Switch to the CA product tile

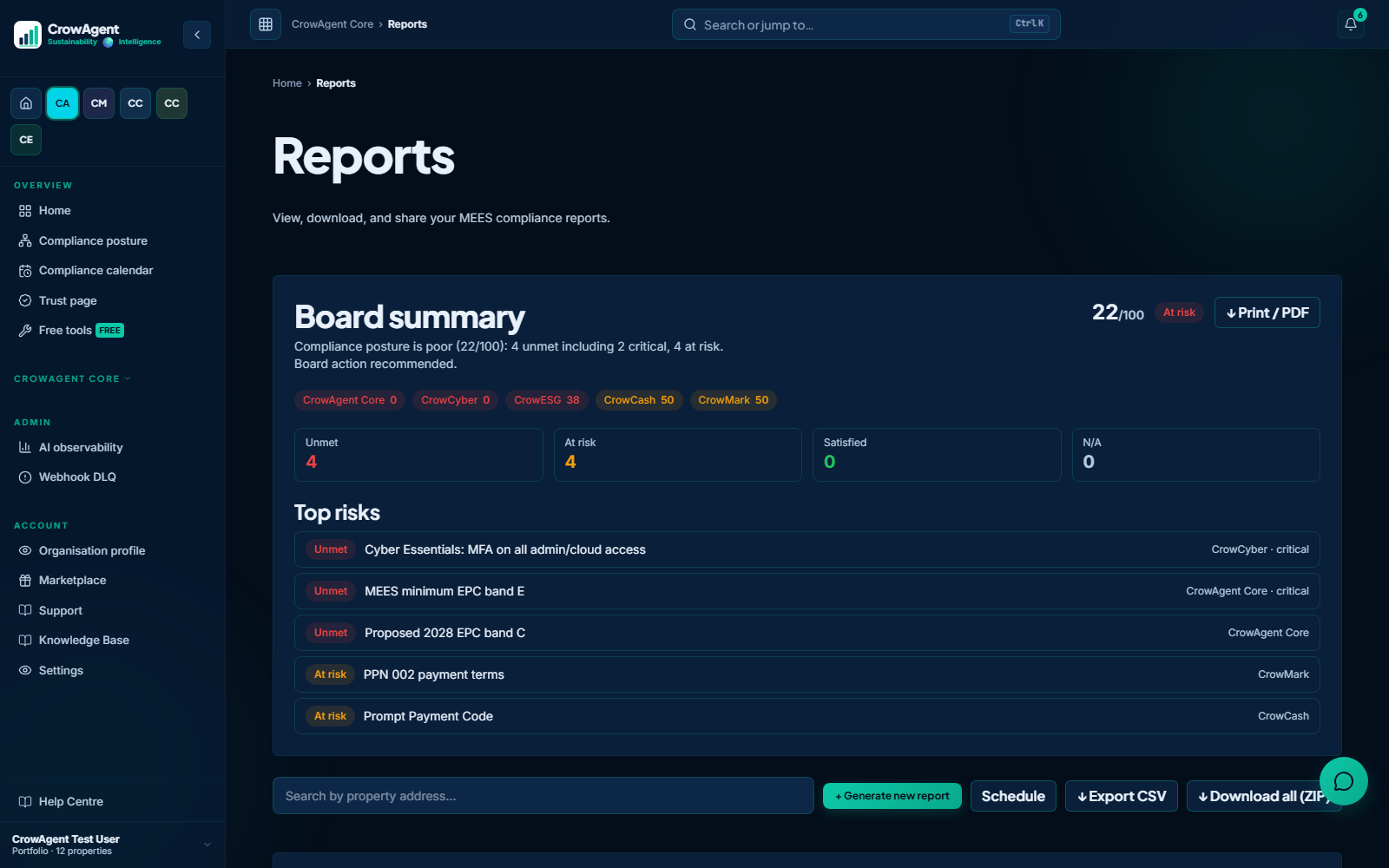pos(63,103)
